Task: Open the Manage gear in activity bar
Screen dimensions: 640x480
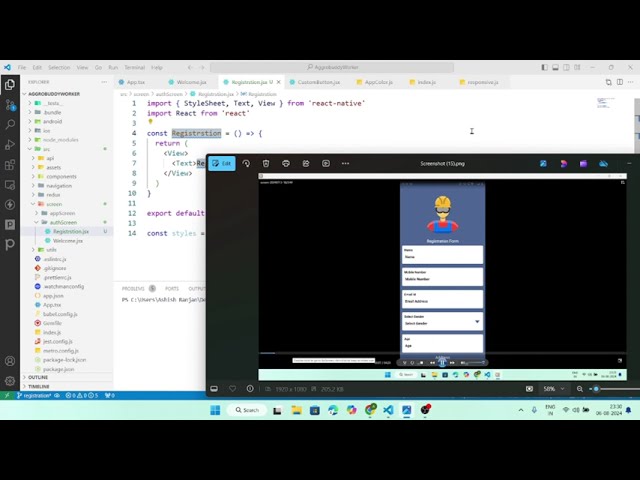Action: point(10,381)
